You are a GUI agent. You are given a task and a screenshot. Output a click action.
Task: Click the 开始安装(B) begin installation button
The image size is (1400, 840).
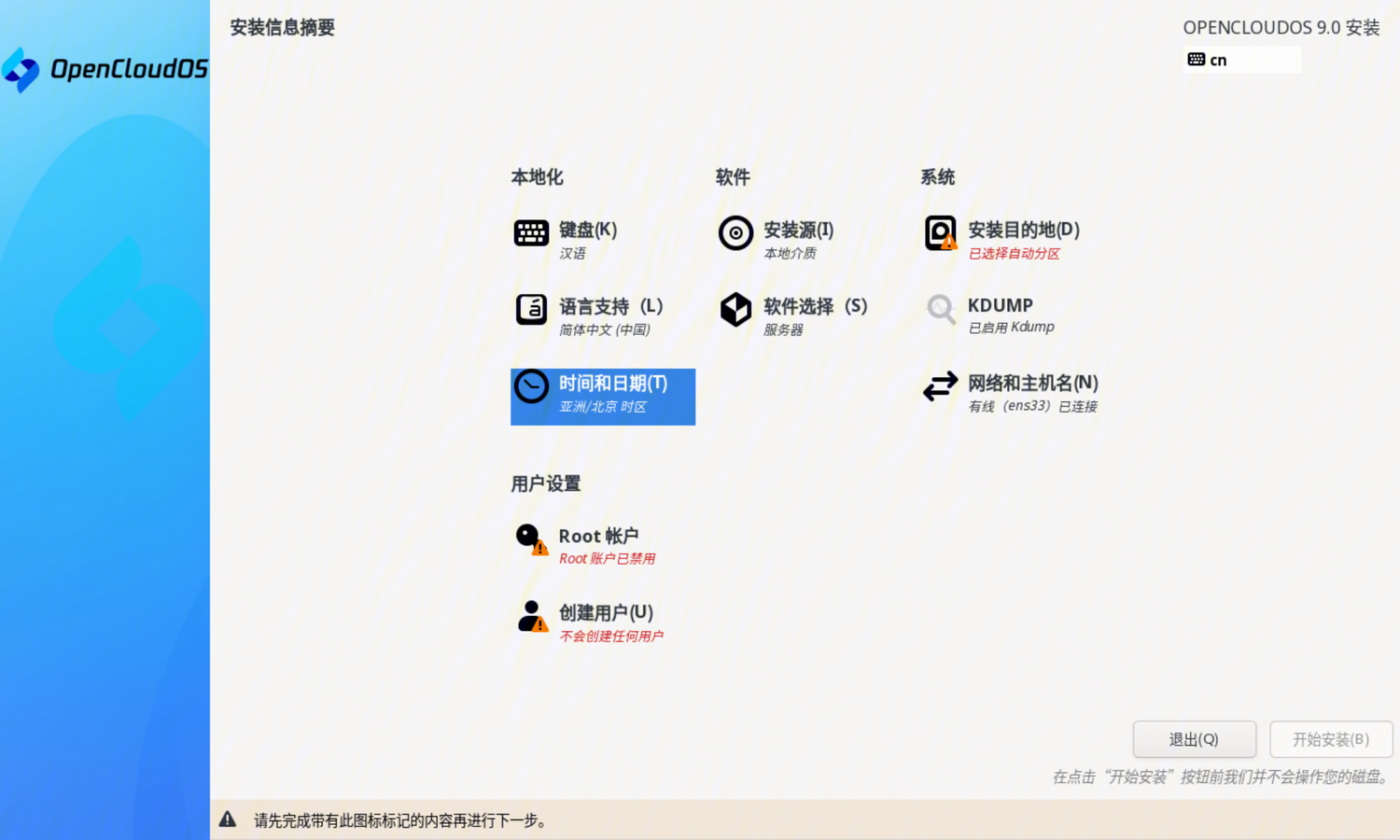pos(1331,739)
